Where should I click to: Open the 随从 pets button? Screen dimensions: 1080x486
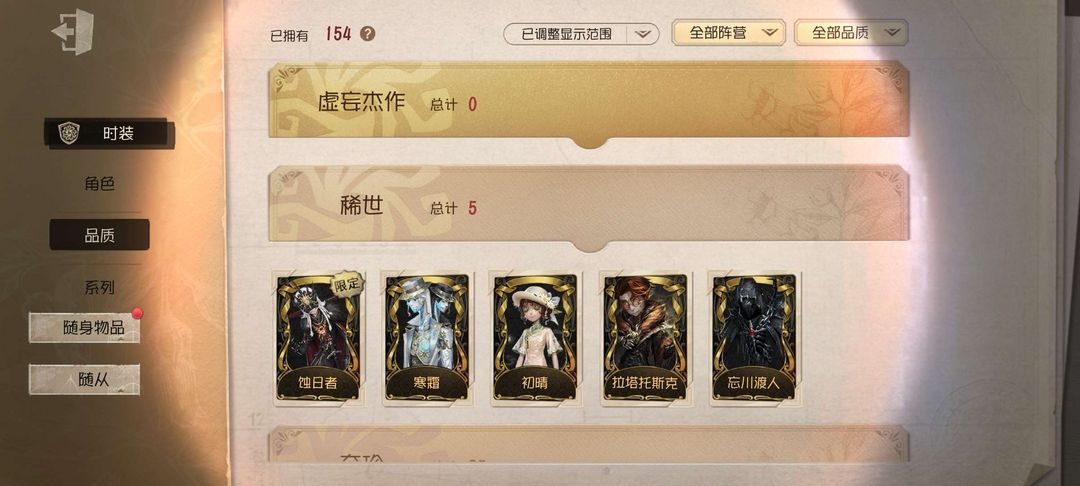click(84, 379)
